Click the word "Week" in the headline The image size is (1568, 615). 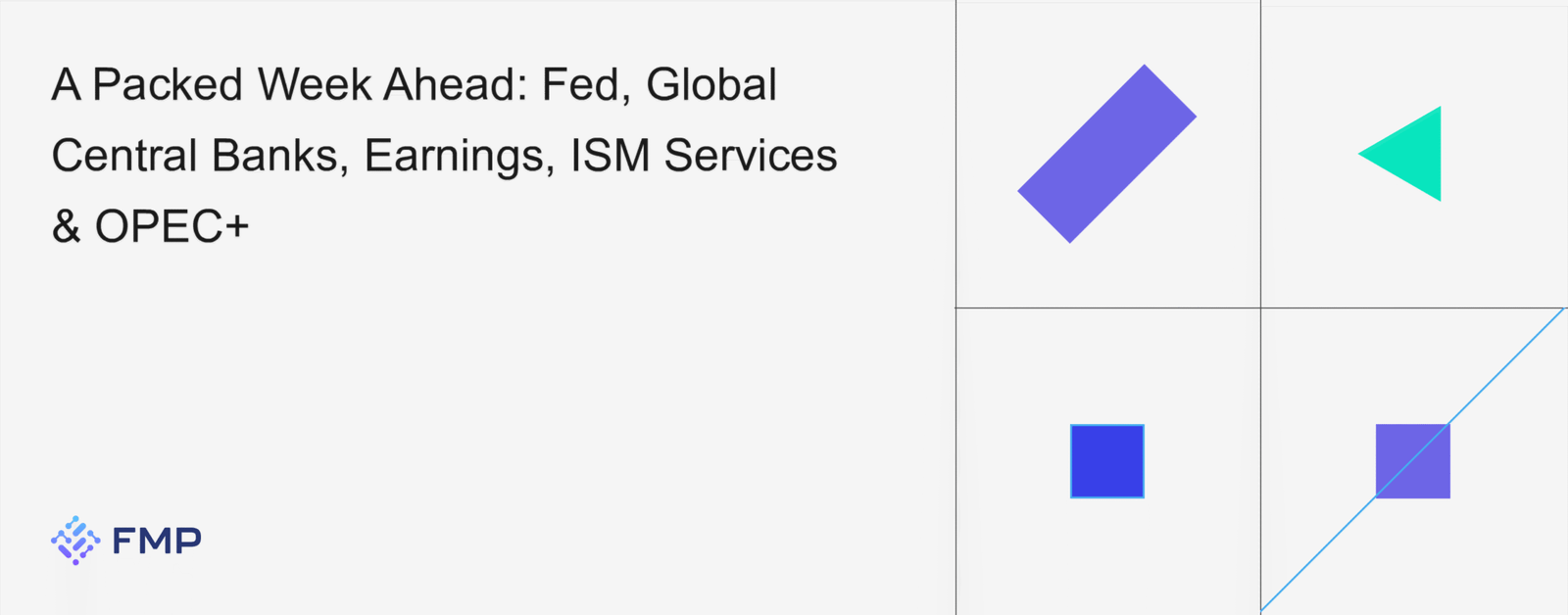tap(315, 85)
